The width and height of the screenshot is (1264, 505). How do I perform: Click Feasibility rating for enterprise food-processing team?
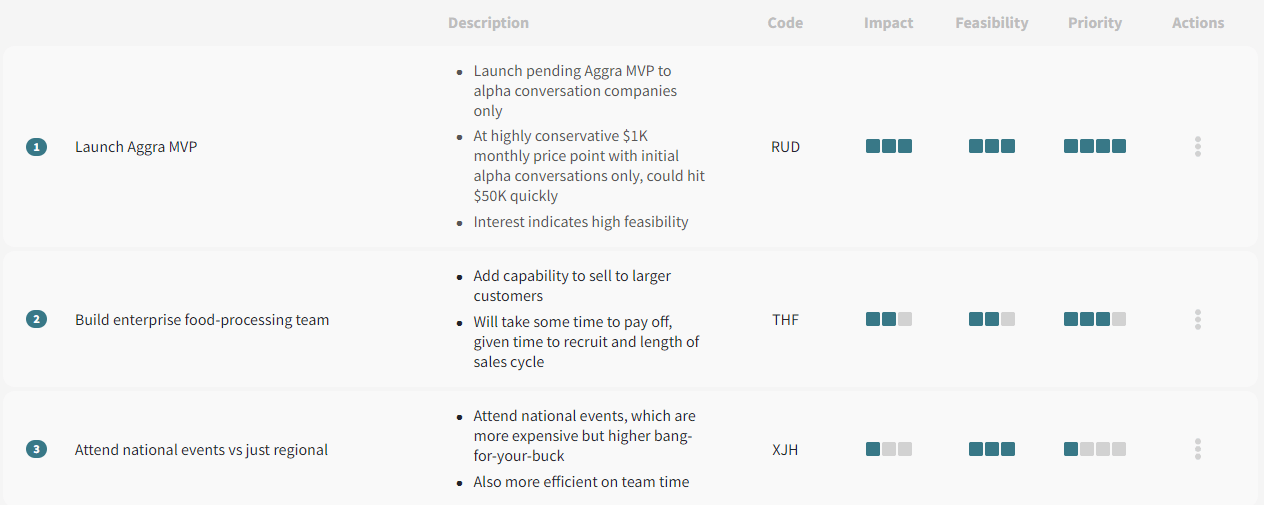point(992,320)
